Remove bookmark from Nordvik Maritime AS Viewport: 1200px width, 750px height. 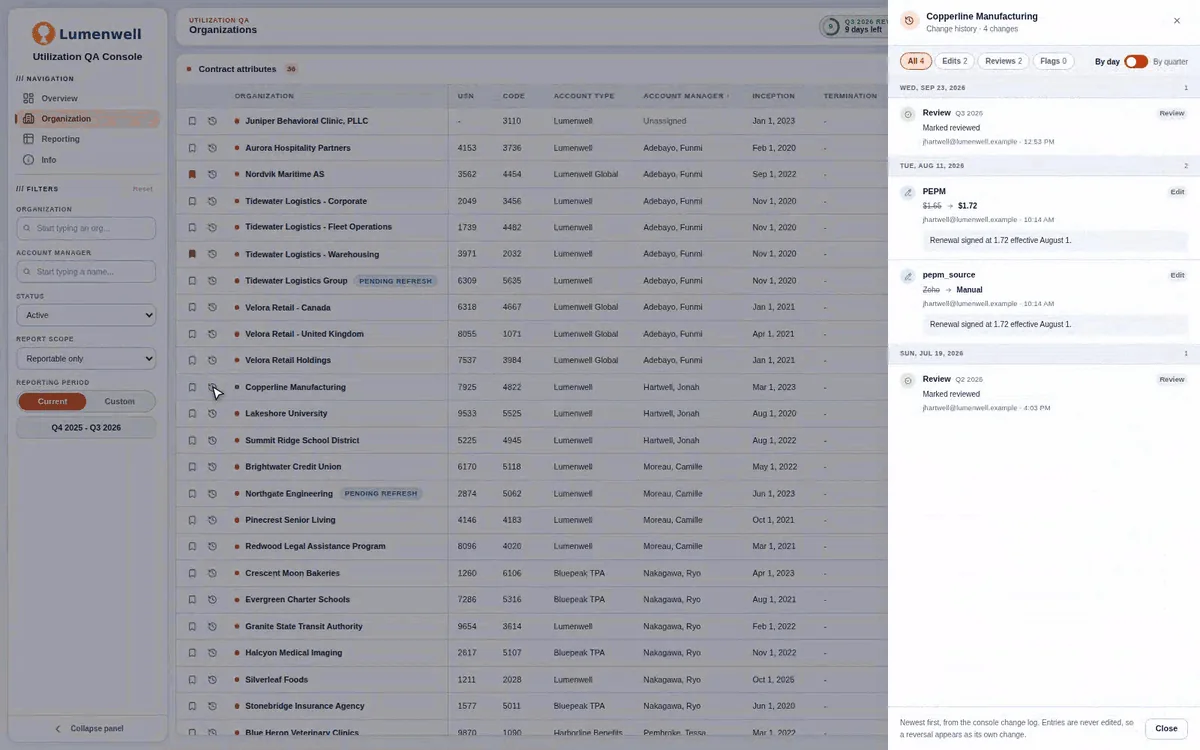click(192, 174)
